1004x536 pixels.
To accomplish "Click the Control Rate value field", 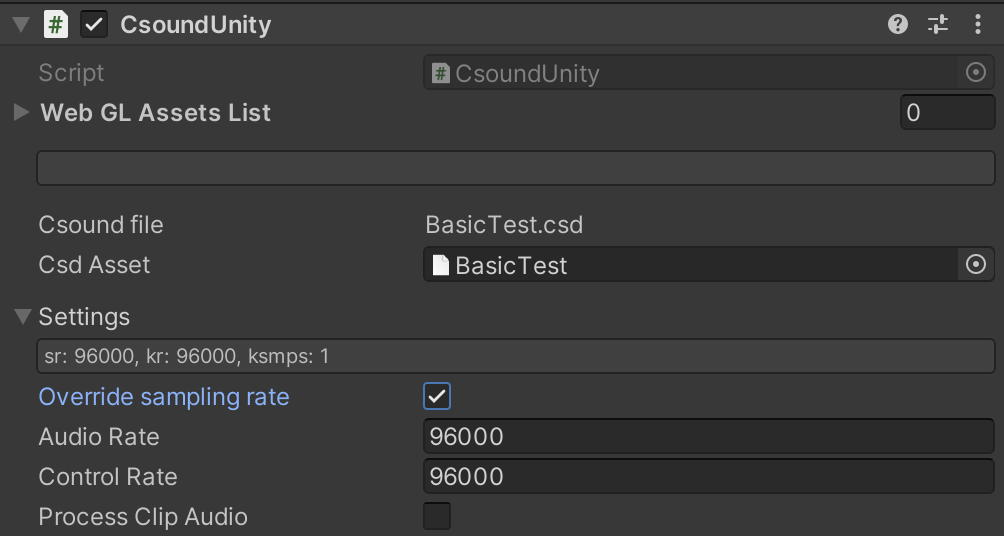I will (x=708, y=476).
